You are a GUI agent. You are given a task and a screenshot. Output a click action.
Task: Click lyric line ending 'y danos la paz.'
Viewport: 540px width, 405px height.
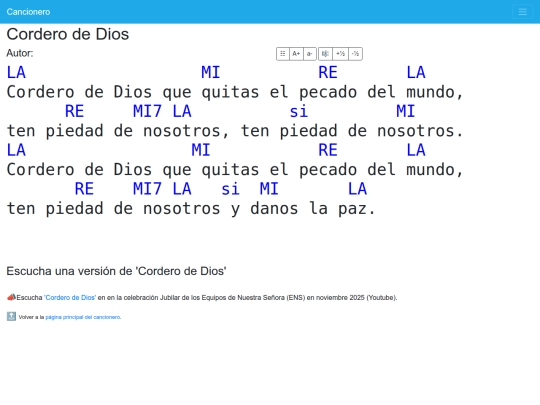[x=191, y=209]
